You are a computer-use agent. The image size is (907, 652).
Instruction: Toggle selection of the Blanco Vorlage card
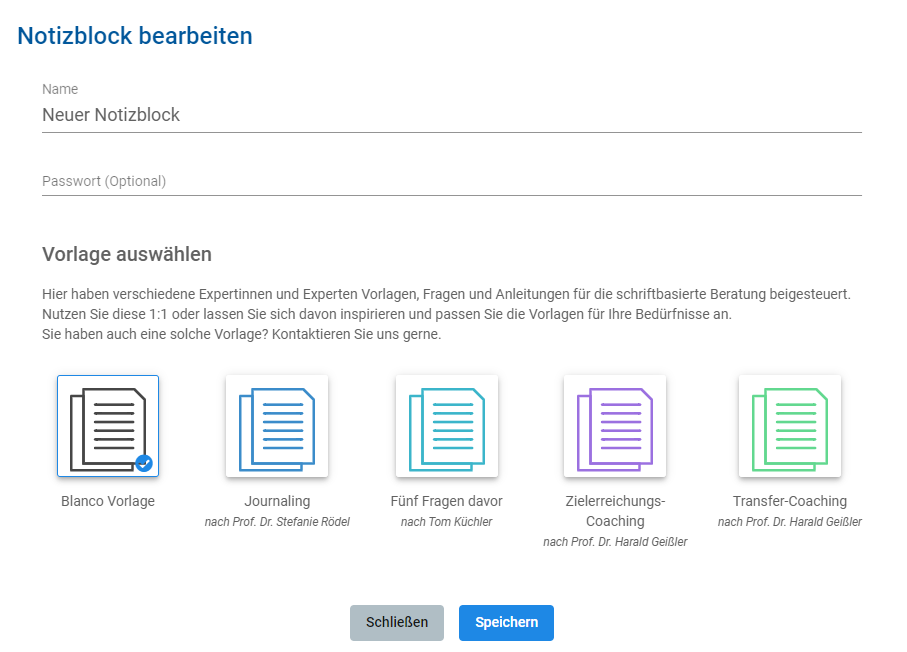click(x=107, y=426)
